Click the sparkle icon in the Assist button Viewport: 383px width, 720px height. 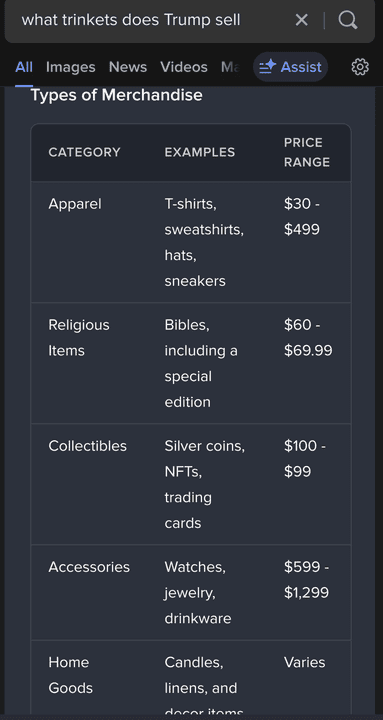(267, 67)
